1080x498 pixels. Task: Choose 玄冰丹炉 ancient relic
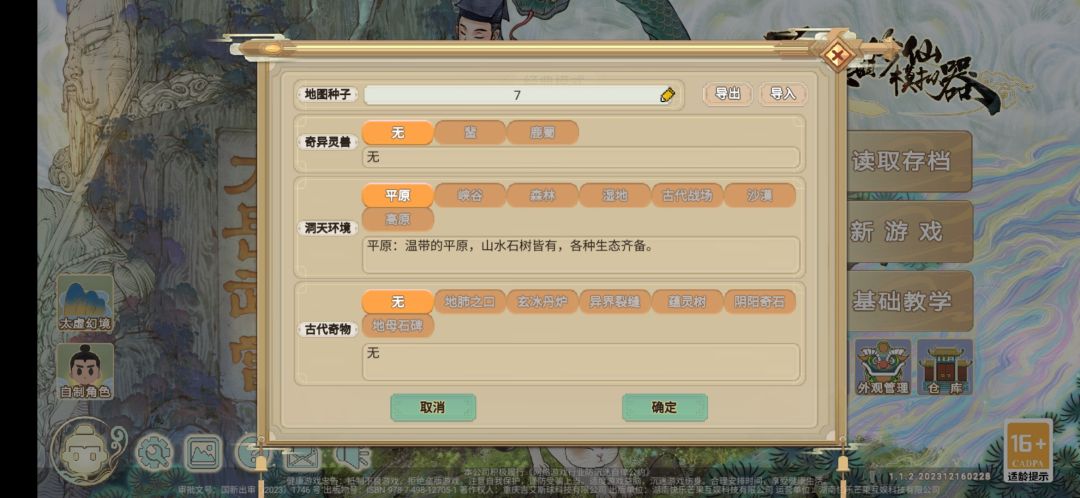click(542, 302)
